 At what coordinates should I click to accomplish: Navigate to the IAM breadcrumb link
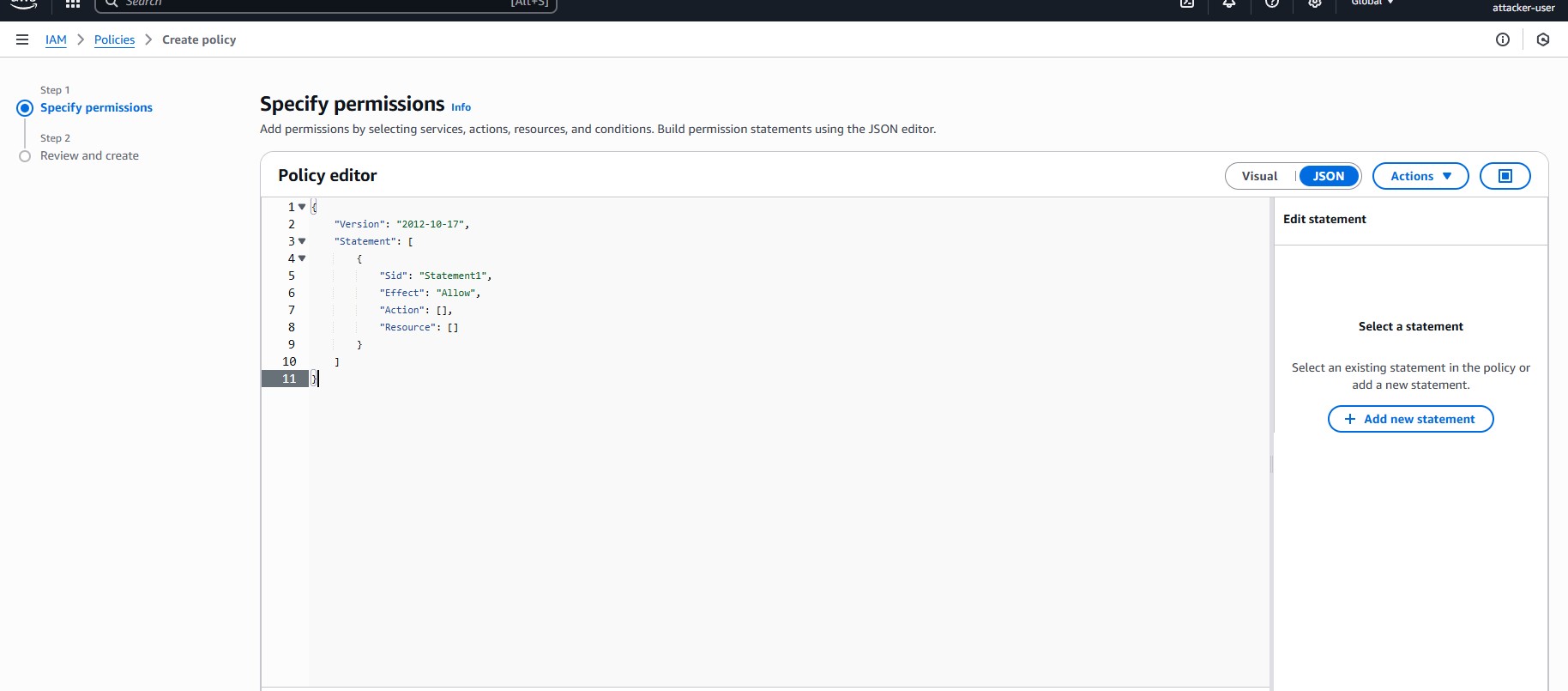(56, 39)
